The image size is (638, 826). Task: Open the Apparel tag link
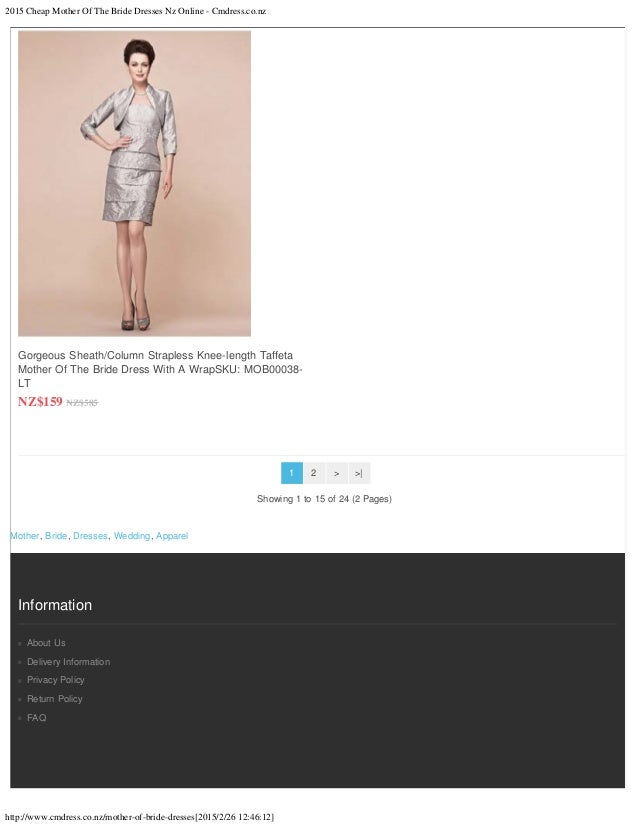pyautogui.click(x=172, y=536)
